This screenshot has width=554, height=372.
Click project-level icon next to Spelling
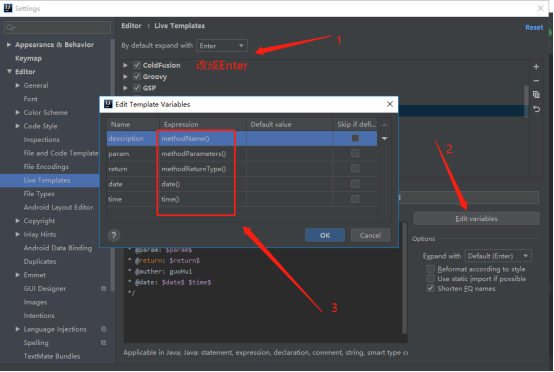click(x=103, y=343)
